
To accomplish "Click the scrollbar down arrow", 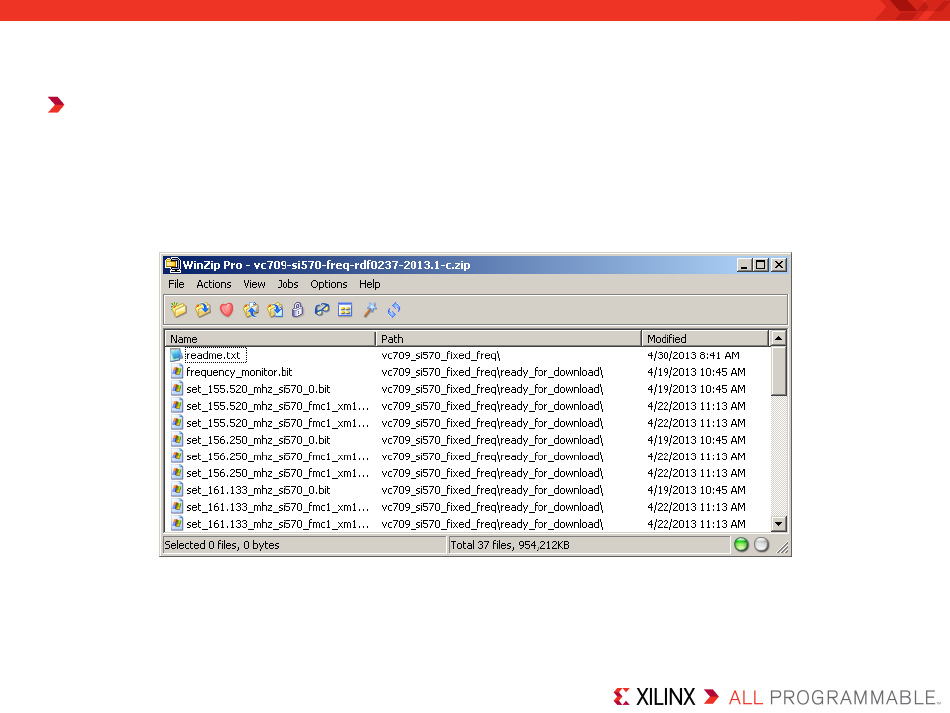I will pyautogui.click(x=779, y=524).
